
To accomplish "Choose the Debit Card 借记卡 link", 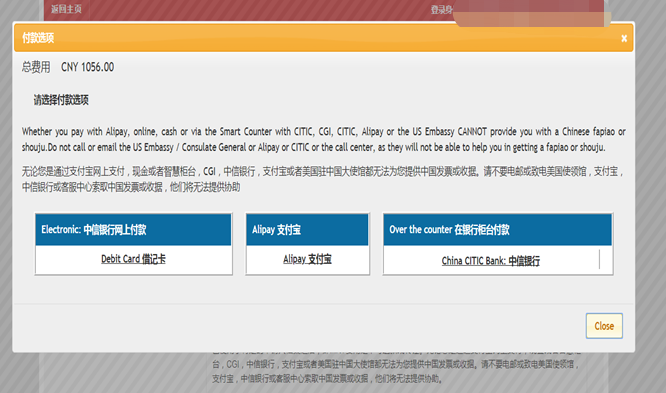I will pos(133,259).
